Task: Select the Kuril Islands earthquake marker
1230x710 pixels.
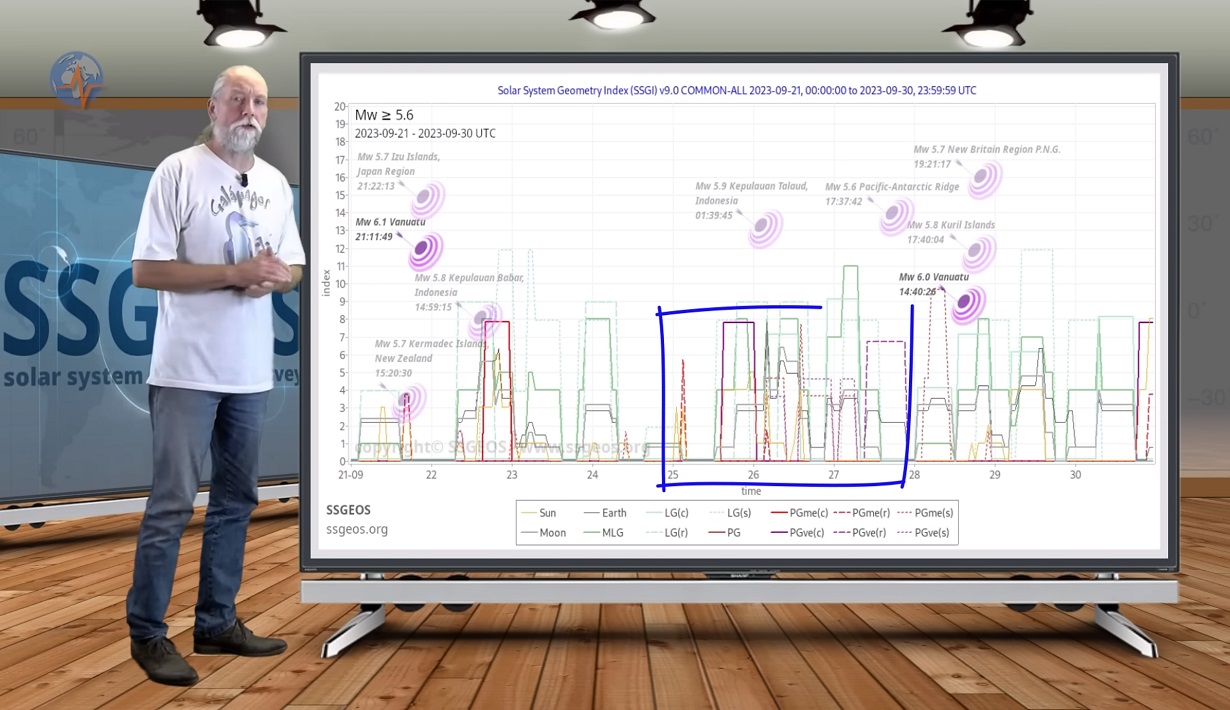Action: tap(979, 253)
